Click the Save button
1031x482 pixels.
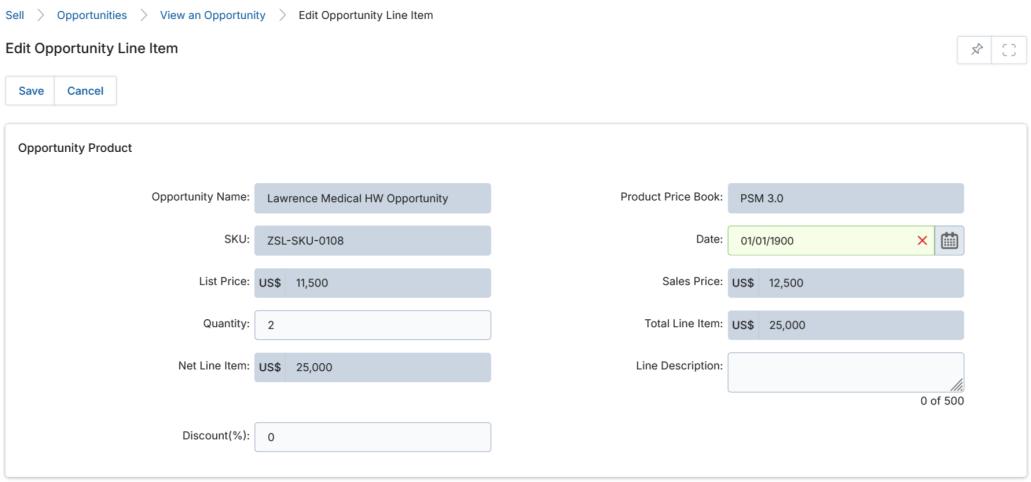(31, 91)
